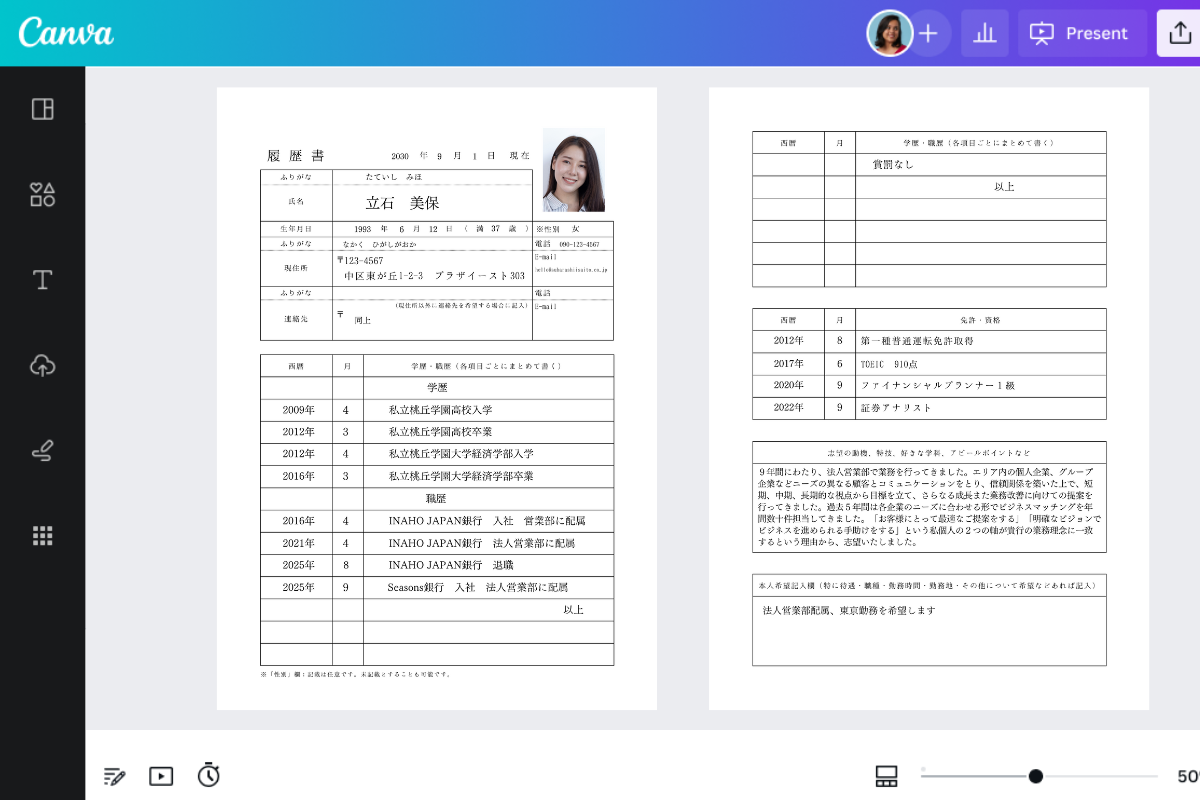Open the Apps panel
Image resolution: width=1200 pixels, height=800 pixels.
click(x=42, y=535)
